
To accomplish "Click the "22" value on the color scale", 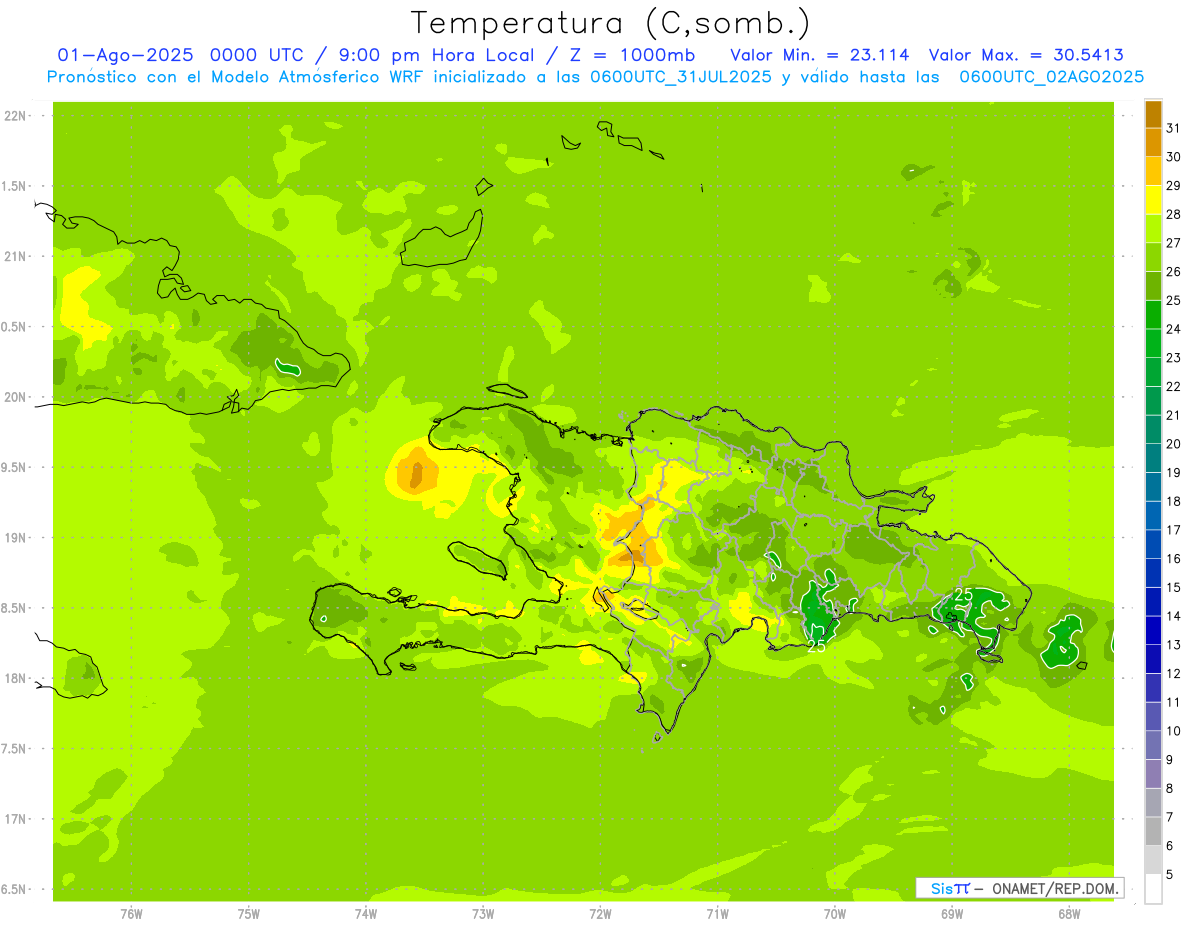I will [x=1174, y=386].
